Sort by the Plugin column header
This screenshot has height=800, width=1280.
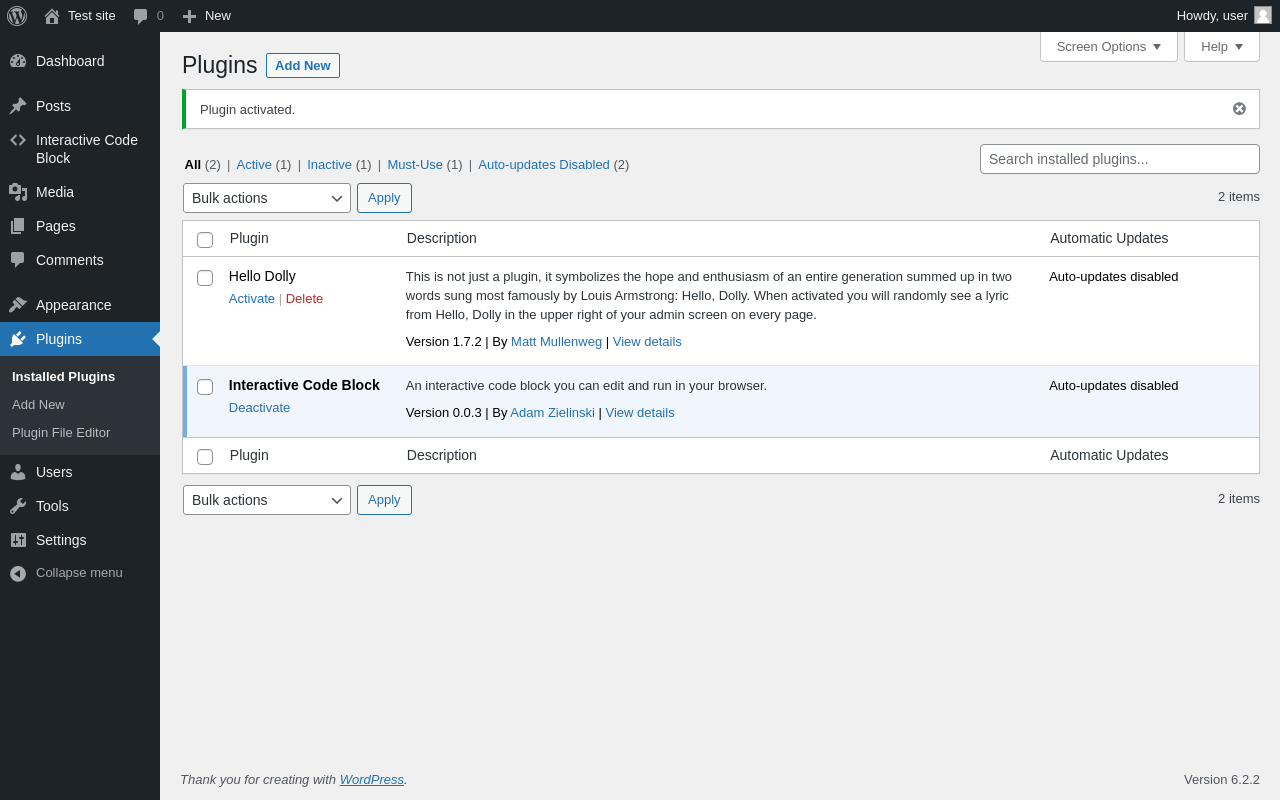(249, 238)
